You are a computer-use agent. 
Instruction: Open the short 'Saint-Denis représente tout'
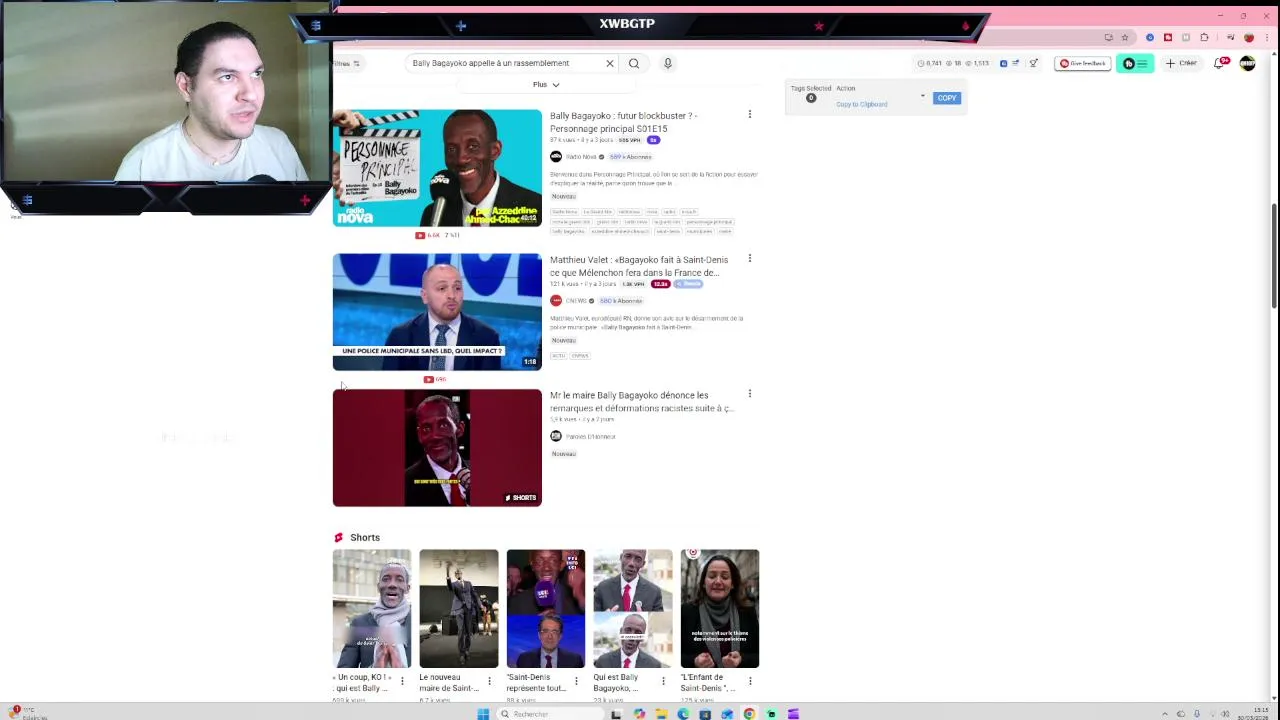546,609
